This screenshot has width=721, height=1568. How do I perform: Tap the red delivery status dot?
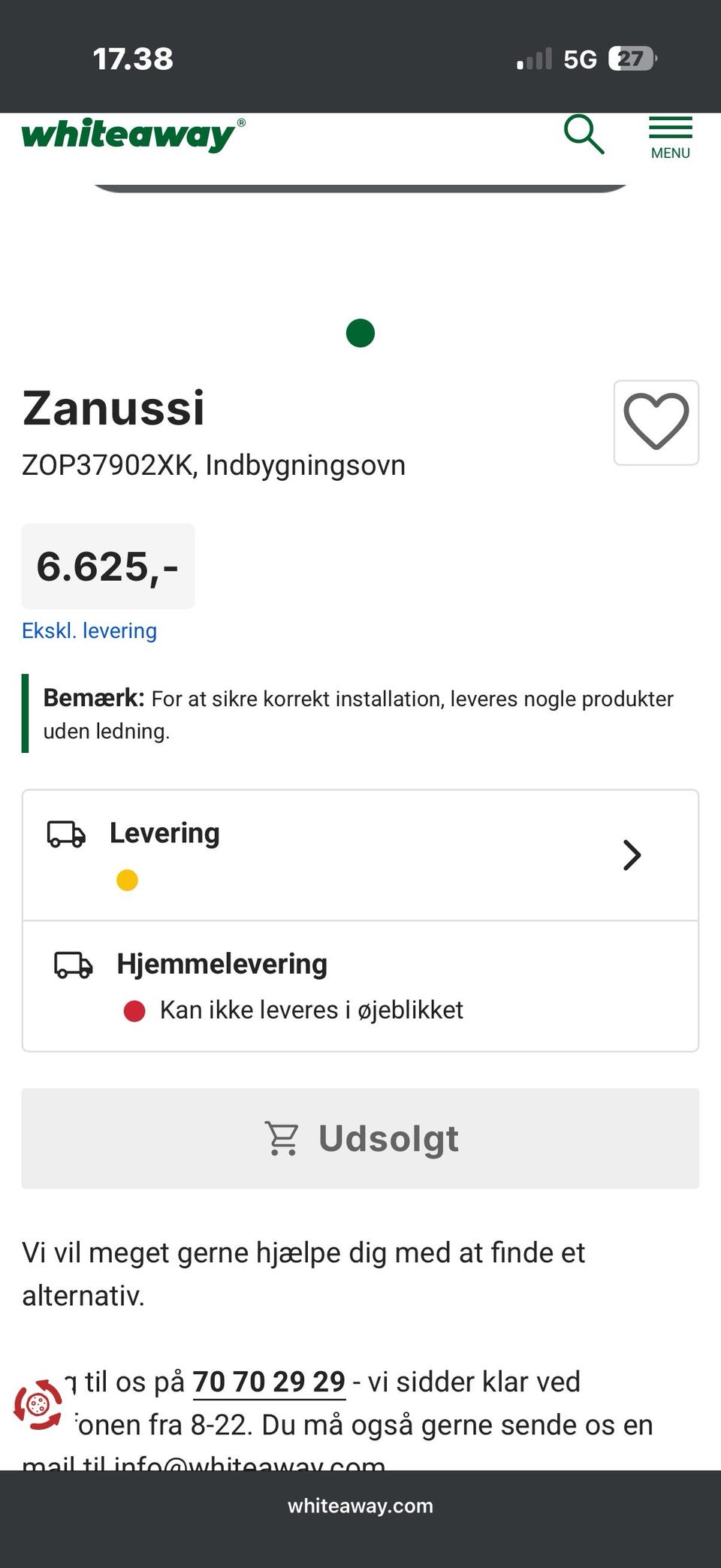pyautogui.click(x=134, y=1011)
